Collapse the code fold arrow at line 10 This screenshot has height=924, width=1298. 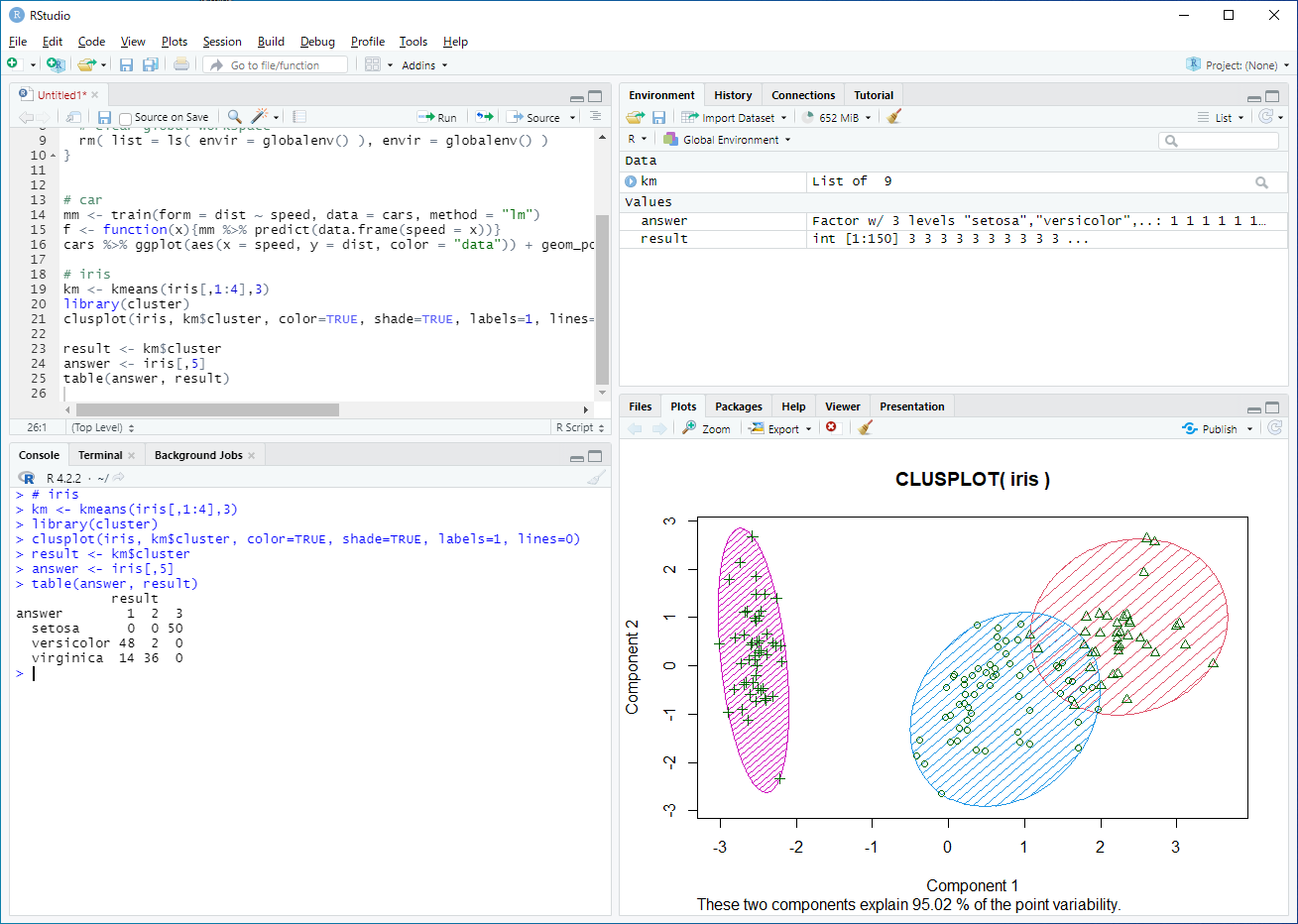coord(54,156)
